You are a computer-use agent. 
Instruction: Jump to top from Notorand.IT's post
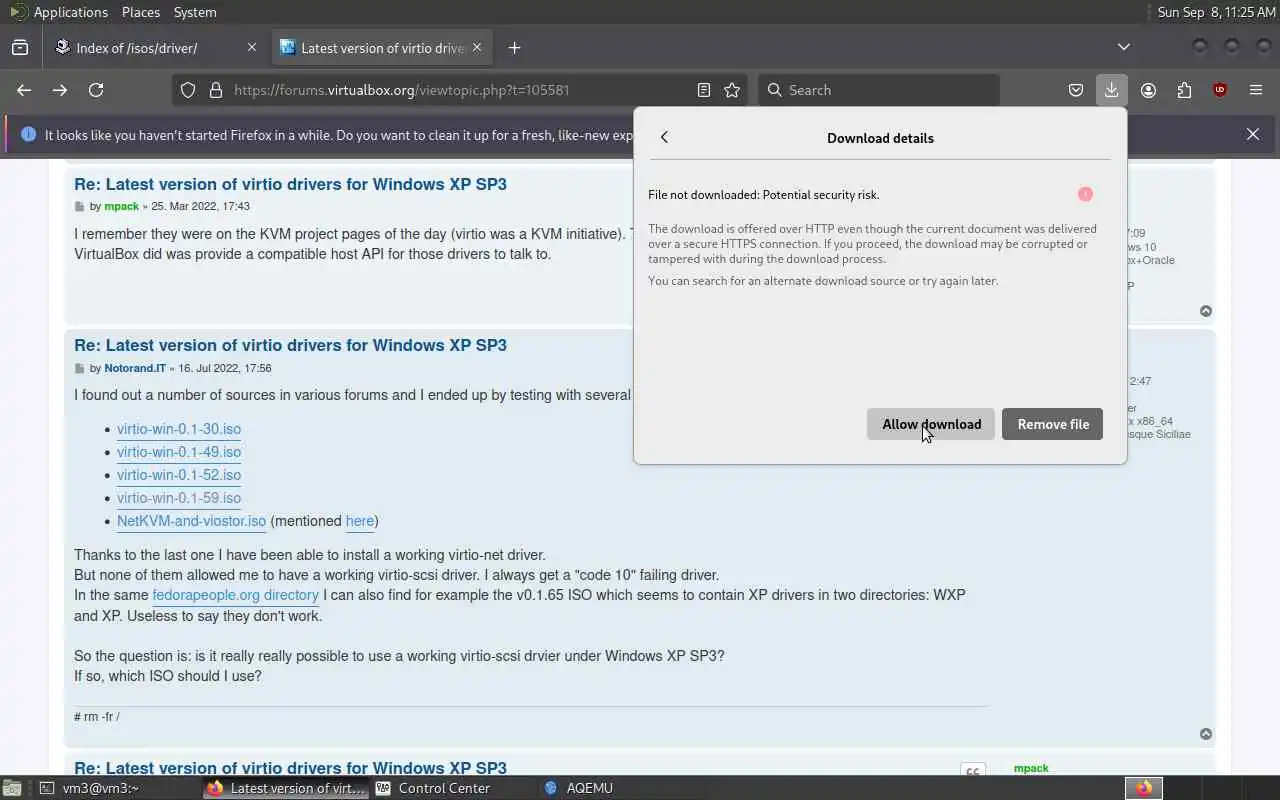[x=1206, y=734]
